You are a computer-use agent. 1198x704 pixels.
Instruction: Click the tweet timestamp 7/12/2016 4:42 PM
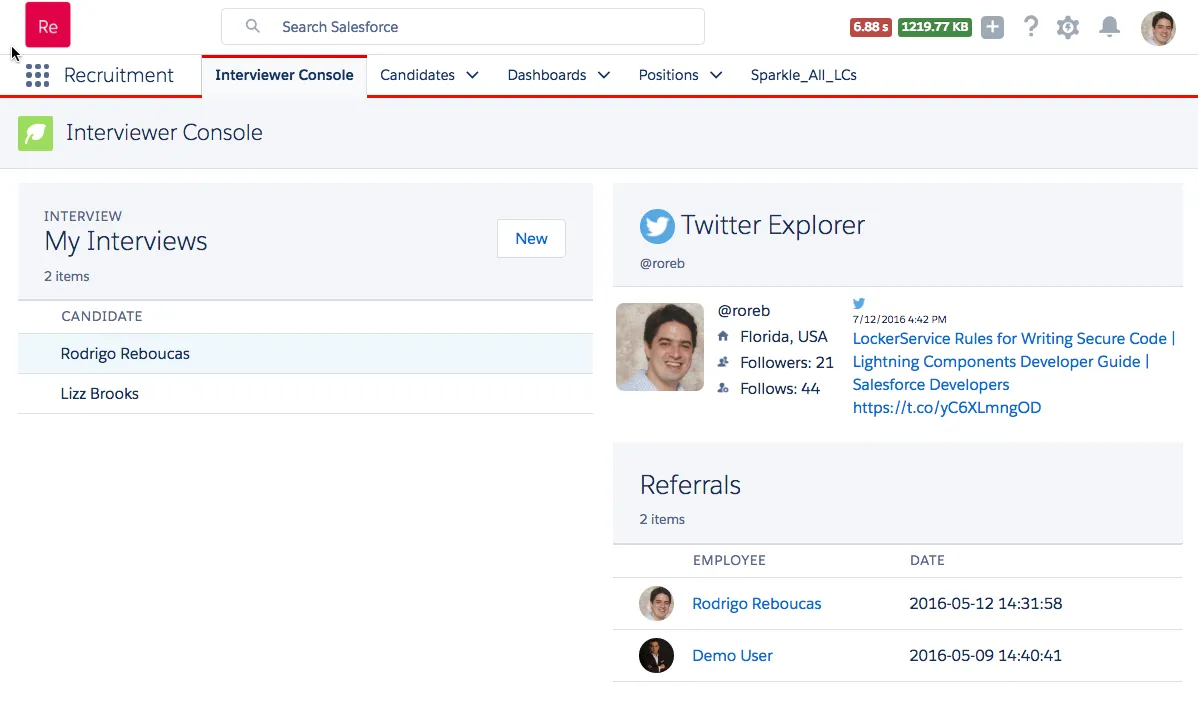pos(899,320)
